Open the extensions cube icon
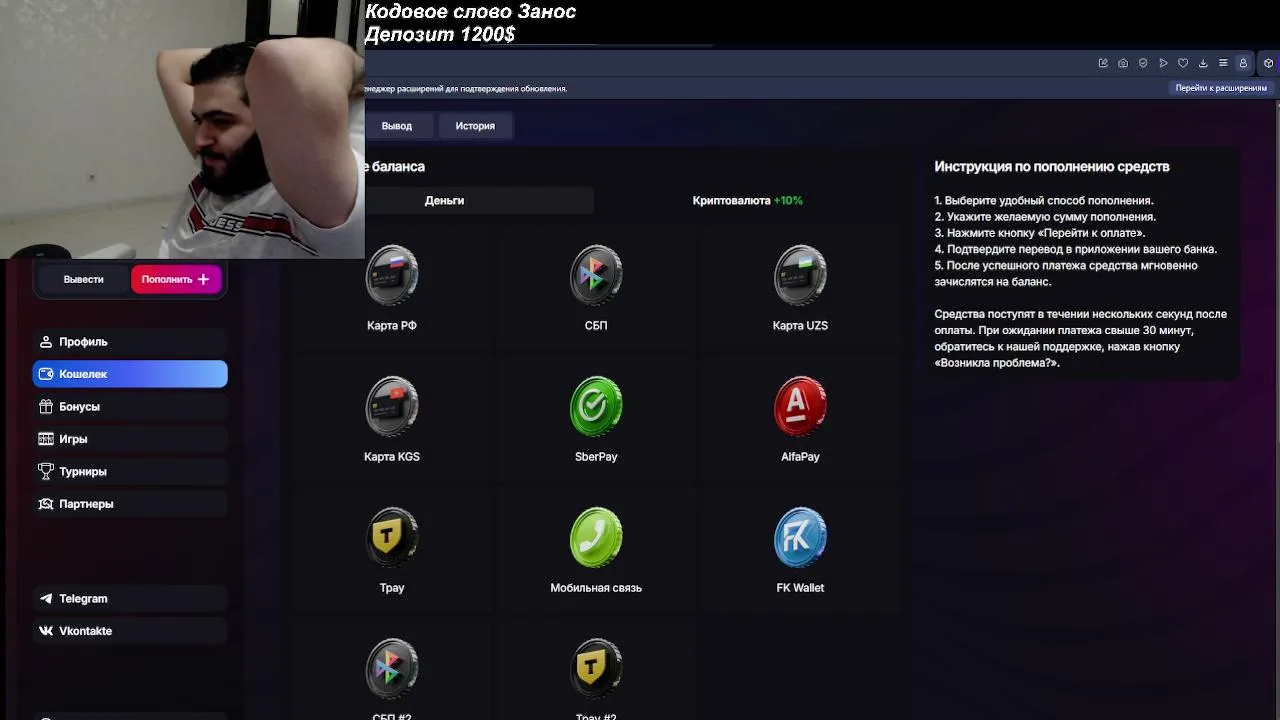The image size is (1280, 720). 1268,63
